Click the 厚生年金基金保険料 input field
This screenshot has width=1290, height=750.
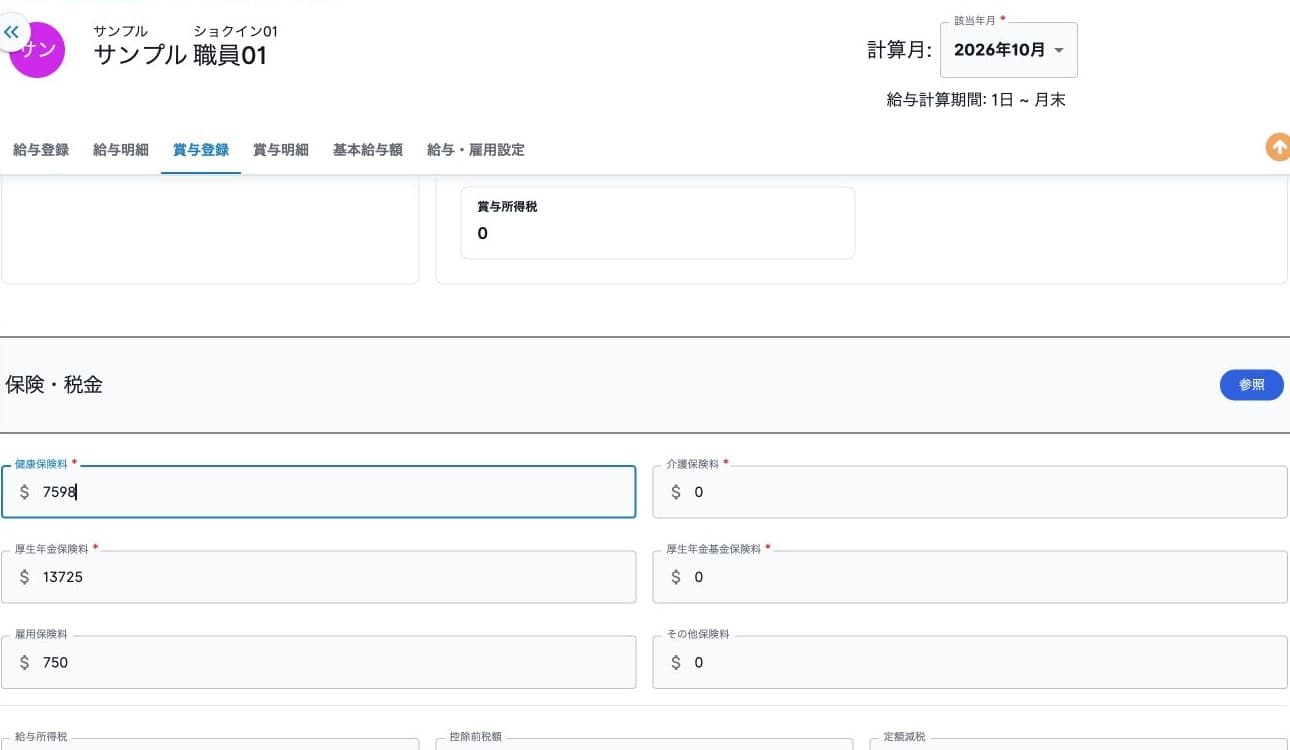click(970, 577)
